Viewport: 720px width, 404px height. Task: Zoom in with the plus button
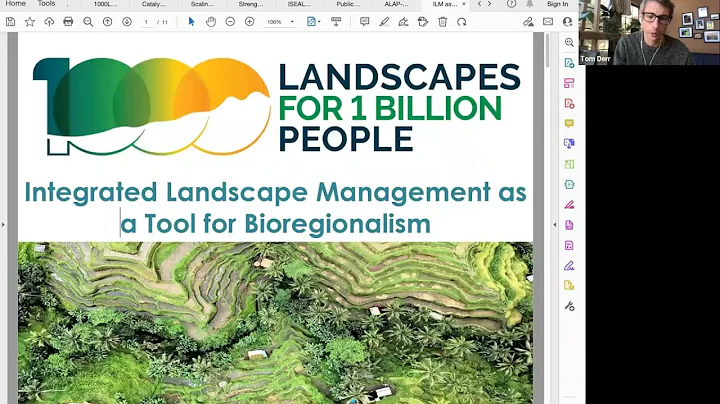click(x=249, y=22)
